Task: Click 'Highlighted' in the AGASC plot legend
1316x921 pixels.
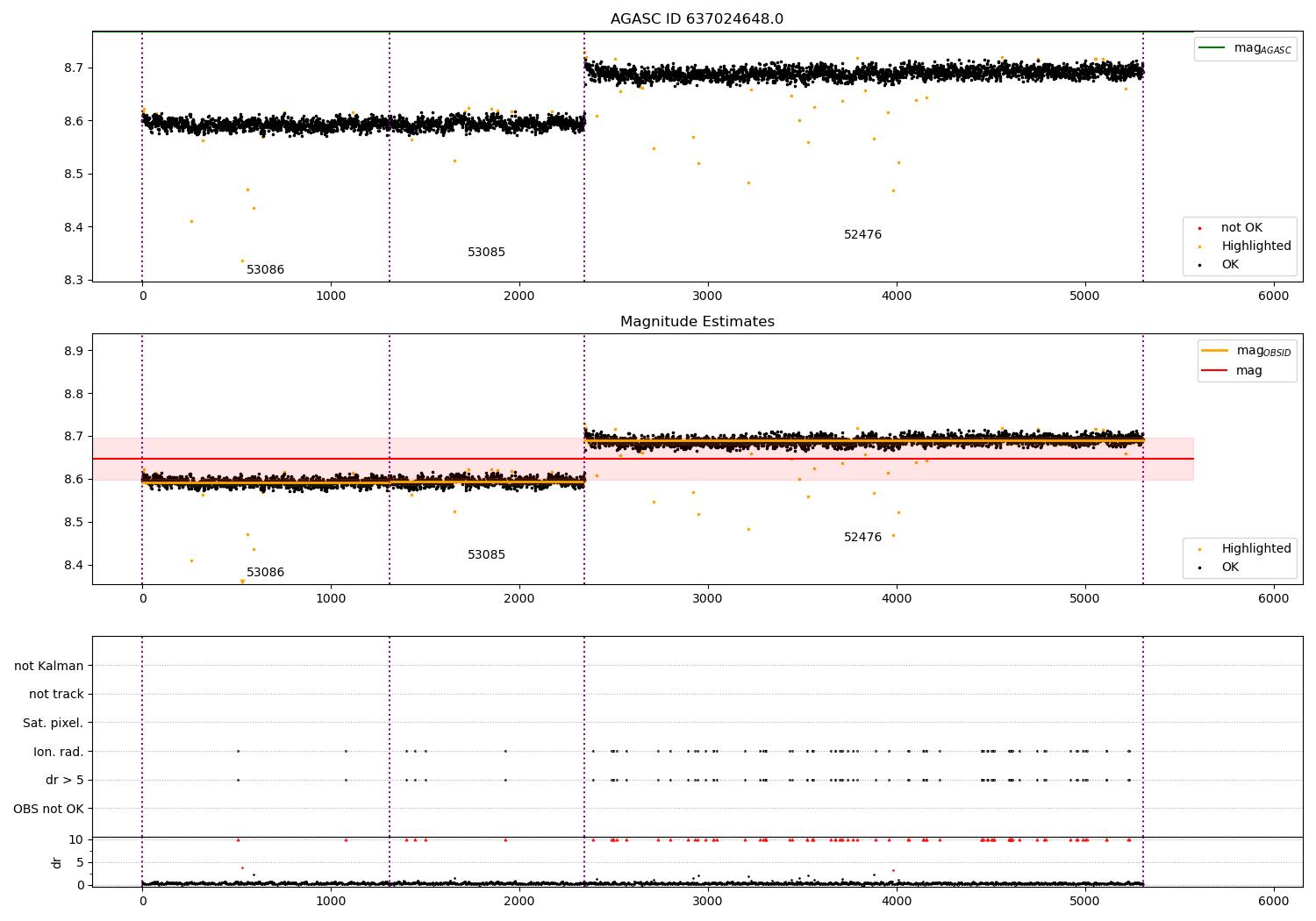Action: (x=1256, y=246)
